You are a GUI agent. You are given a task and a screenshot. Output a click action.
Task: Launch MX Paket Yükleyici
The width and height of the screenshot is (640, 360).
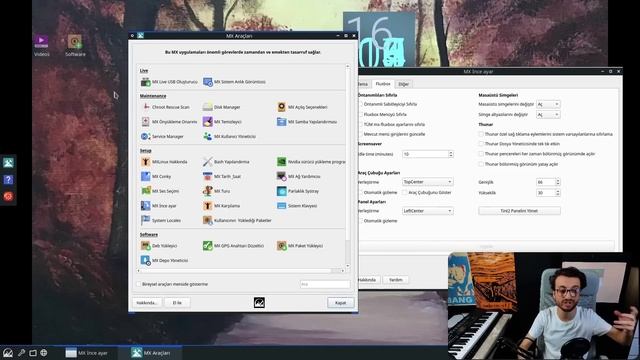(x=300, y=246)
